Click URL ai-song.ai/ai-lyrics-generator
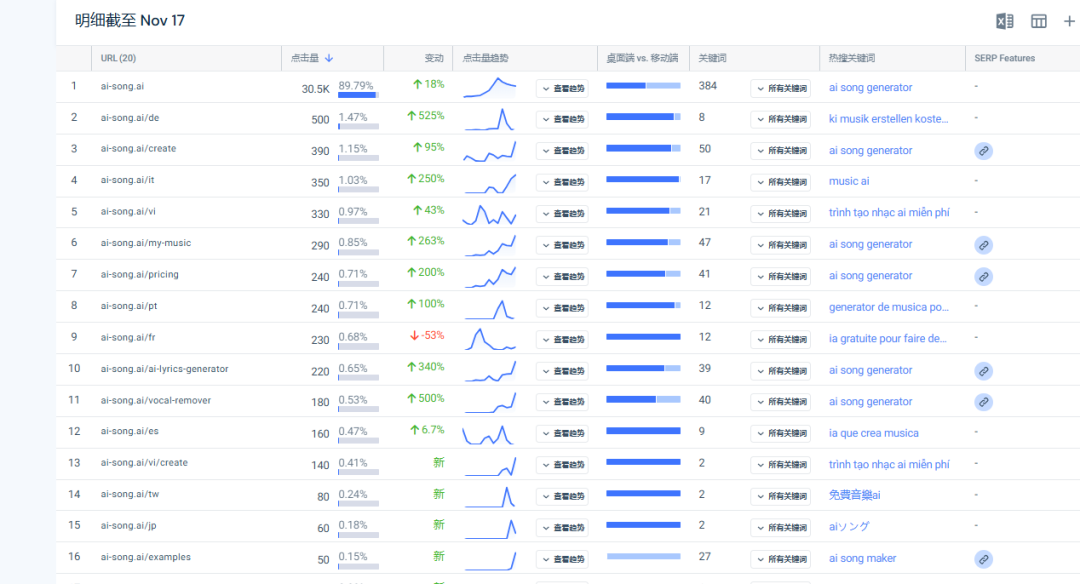The height and width of the screenshot is (584, 1080). tap(165, 369)
